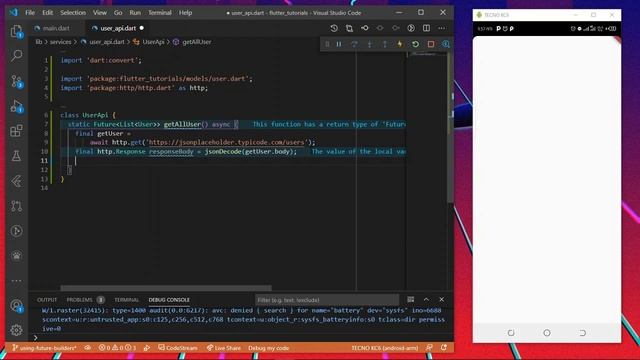Viewport: 640px width, 360px height.
Task: Click the services breadcrumb
Action: tap(60, 42)
